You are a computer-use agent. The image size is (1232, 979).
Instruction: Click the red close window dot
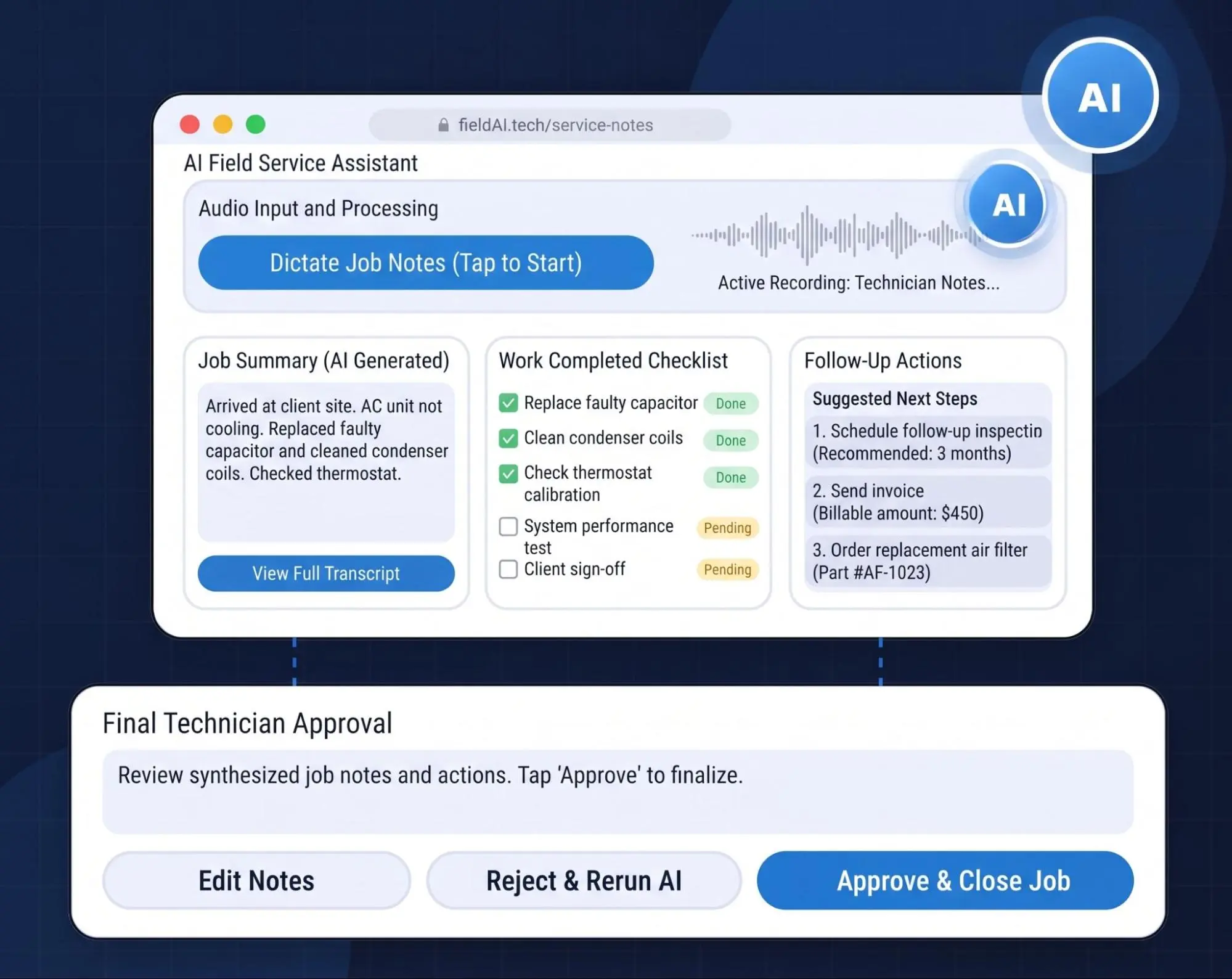pos(190,125)
